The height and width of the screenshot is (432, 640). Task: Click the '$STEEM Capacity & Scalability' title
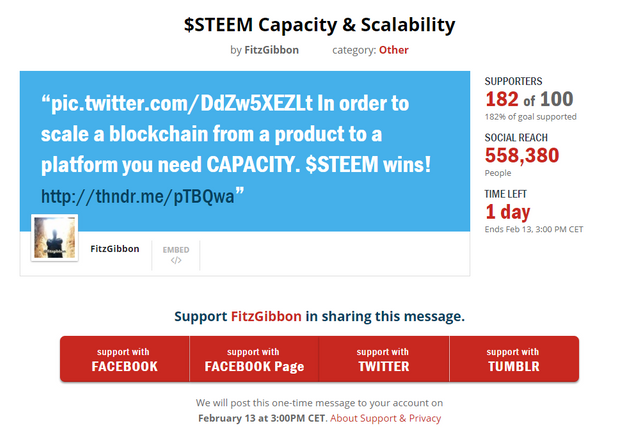point(320,23)
